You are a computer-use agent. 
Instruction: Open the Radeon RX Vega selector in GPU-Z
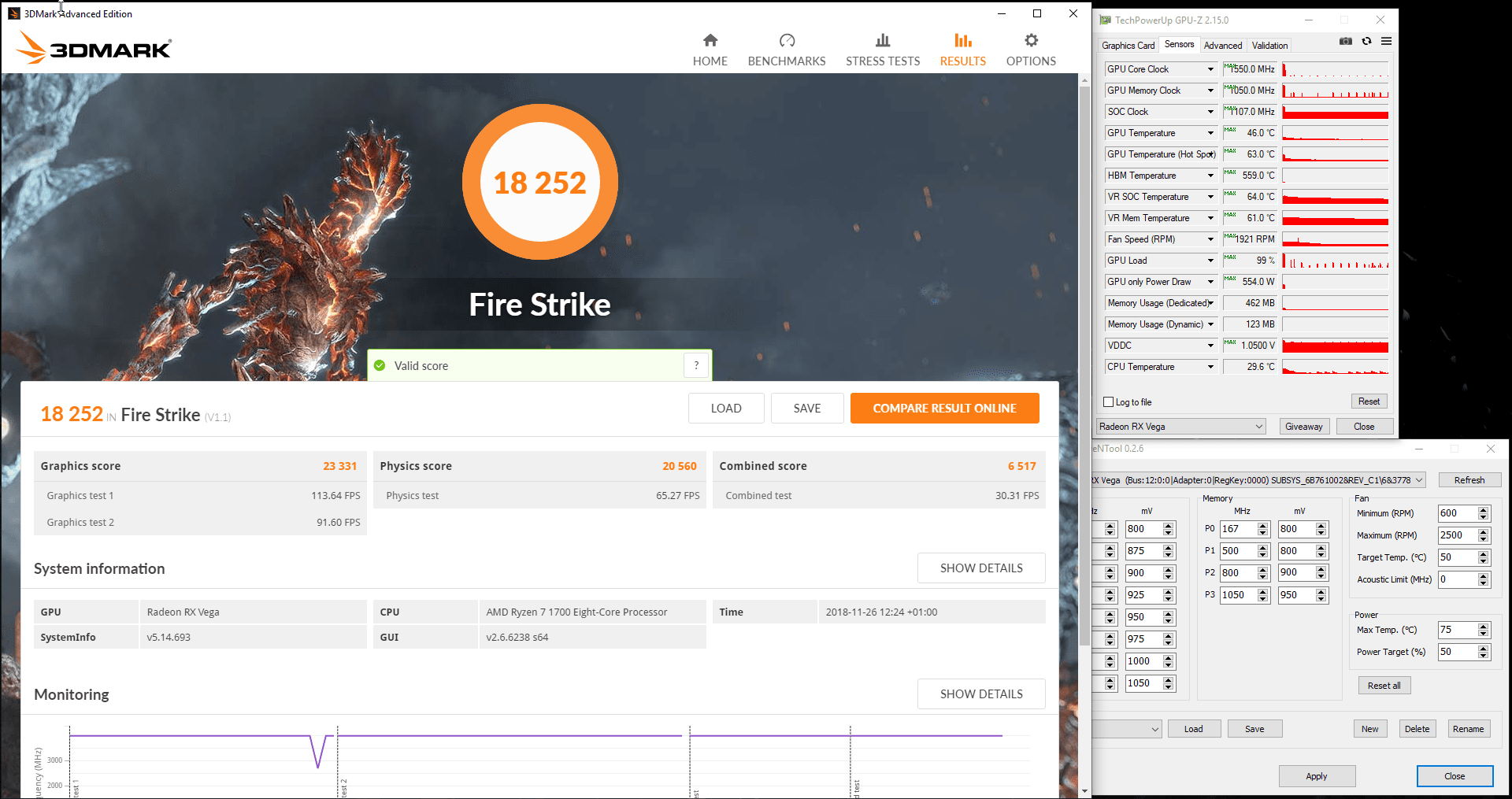(x=1180, y=427)
